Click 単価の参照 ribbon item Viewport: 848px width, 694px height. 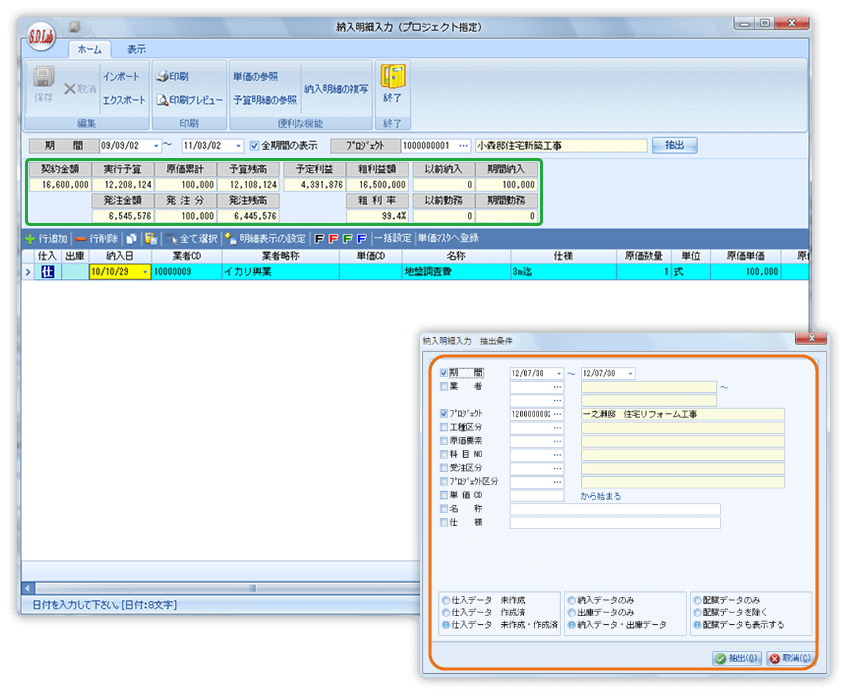(255, 77)
